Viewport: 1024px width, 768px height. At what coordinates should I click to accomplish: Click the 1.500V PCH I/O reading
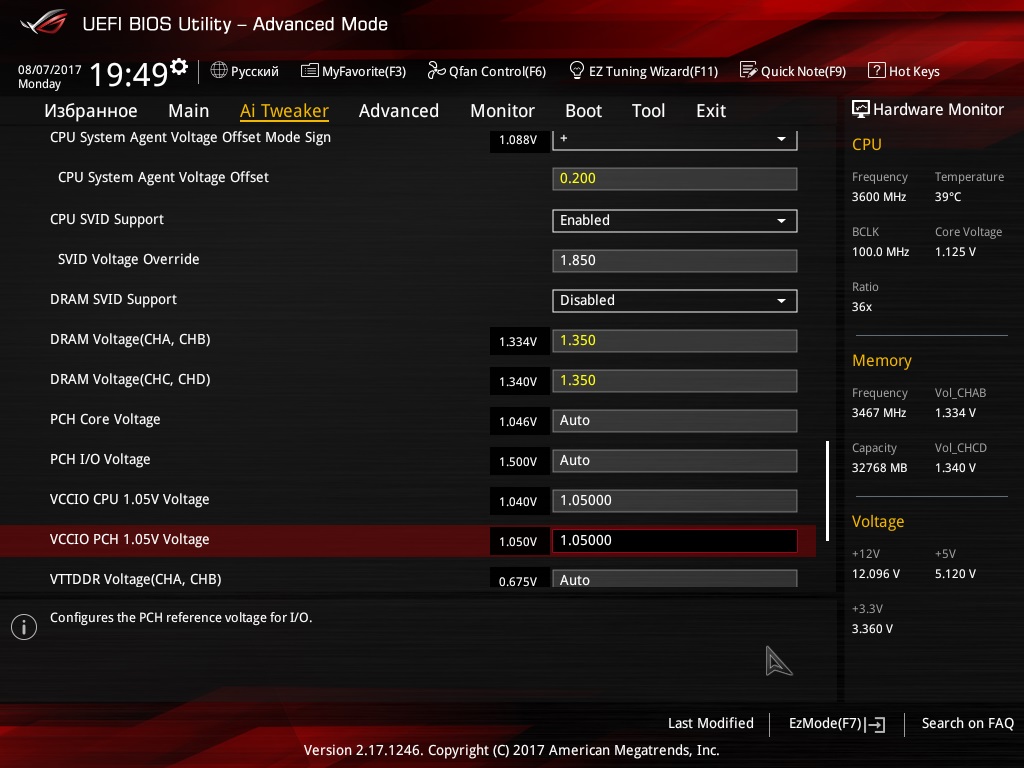click(x=518, y=462)
